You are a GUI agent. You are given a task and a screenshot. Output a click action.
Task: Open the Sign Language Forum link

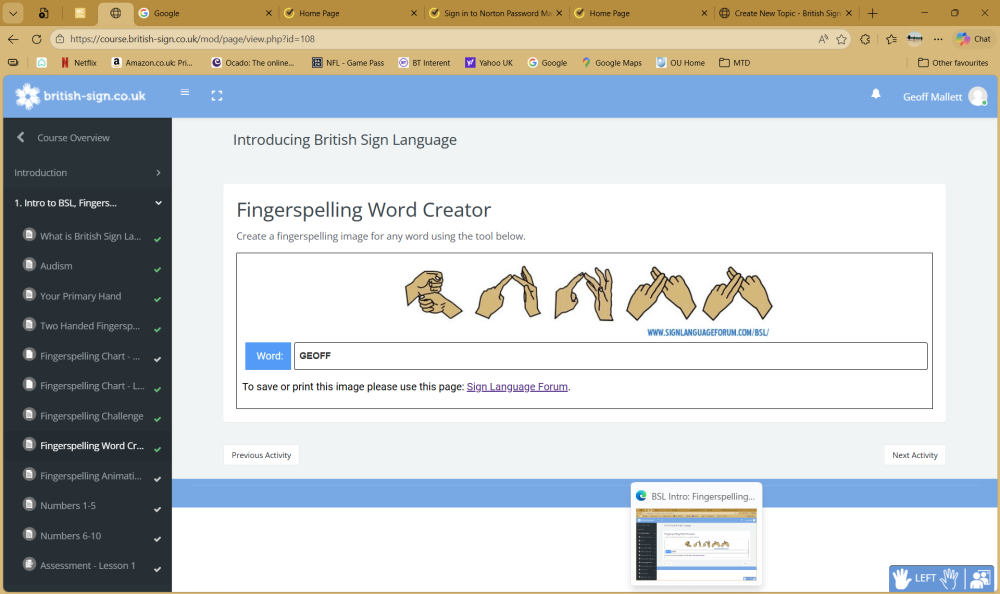(x=517, y=387)
